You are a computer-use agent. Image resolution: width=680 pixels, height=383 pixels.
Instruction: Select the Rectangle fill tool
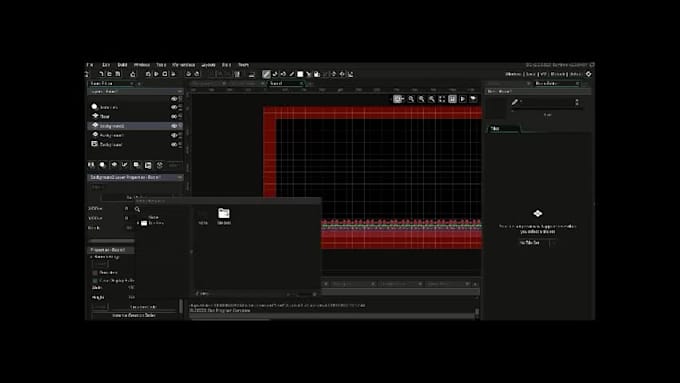click(x=300, y=74)
